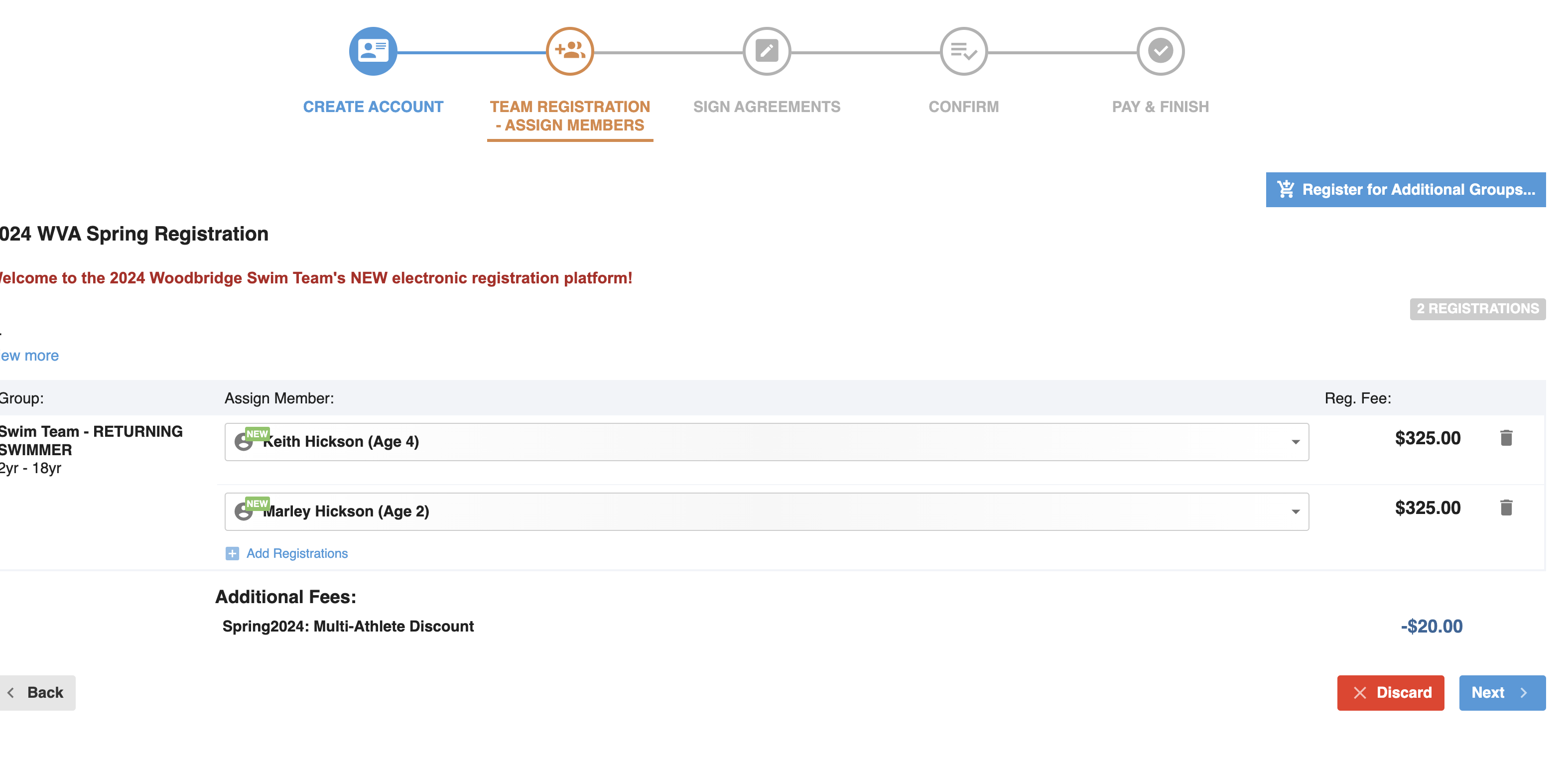Select the CREATE ACCOUNT step label
This screenshot has height=760, width=1568.
click(x=373, y=107)
